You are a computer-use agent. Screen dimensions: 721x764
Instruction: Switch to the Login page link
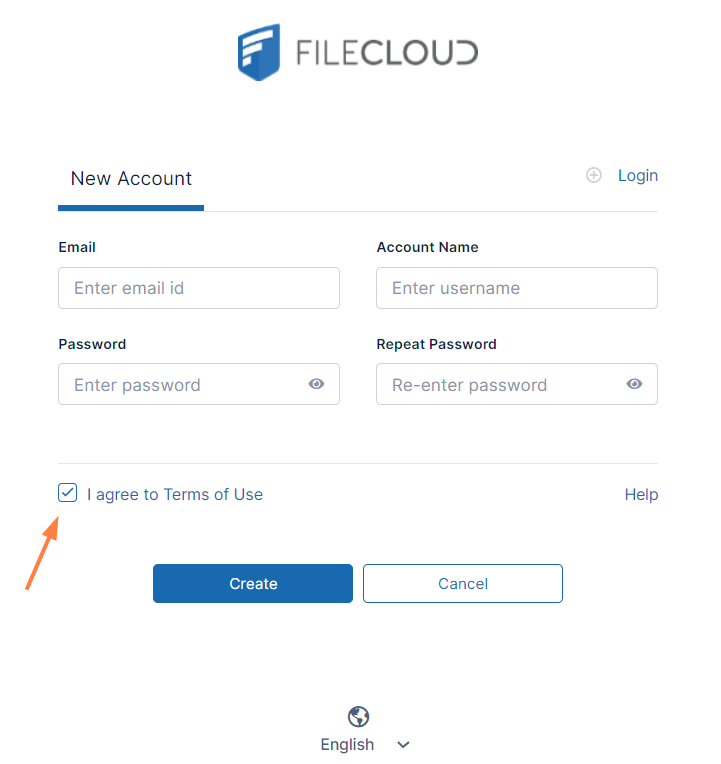[x=637, y=176]
